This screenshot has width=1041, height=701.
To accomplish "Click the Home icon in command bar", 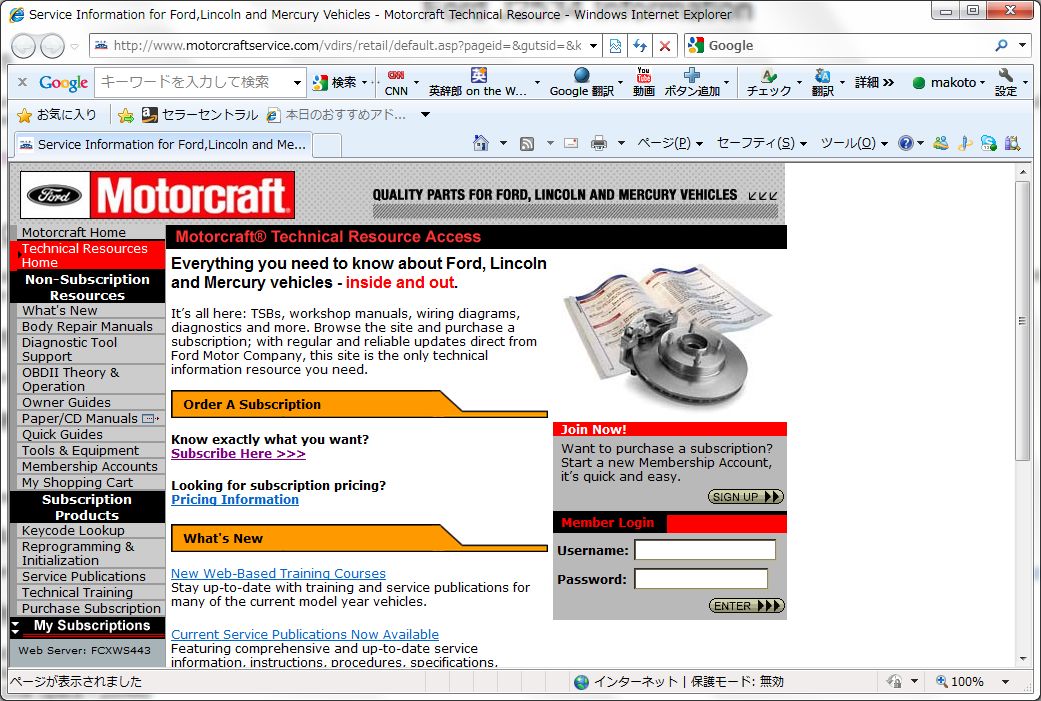I will (481, 143).
